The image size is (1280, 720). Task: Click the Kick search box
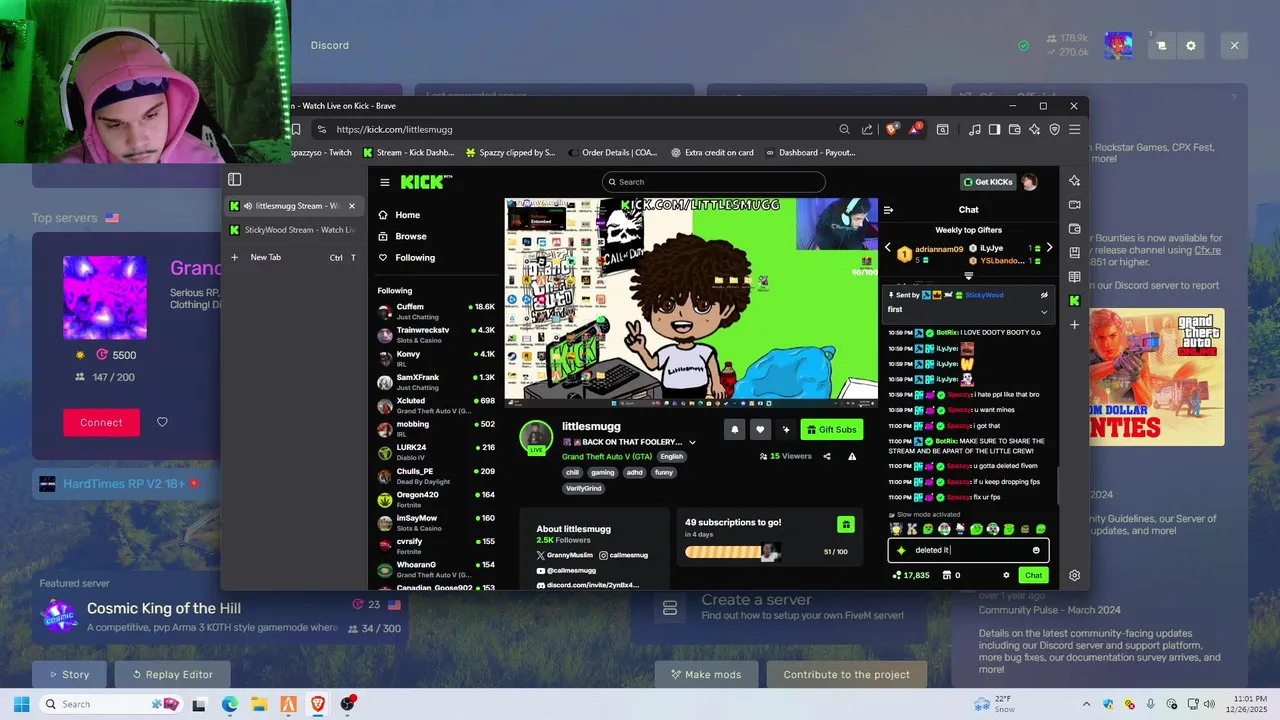(714, 182)
